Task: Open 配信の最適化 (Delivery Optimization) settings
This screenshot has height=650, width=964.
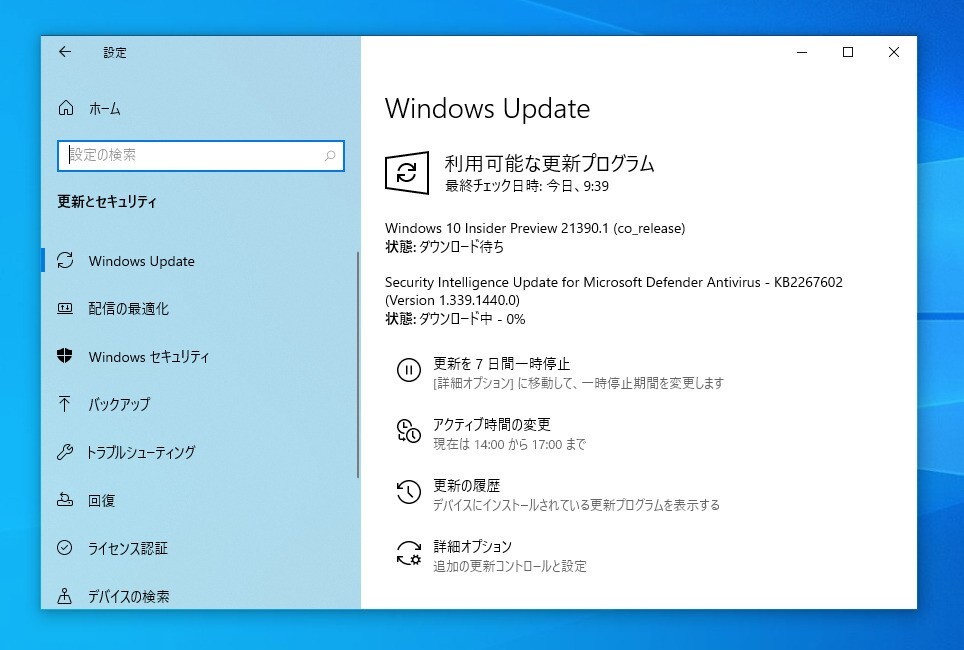Action: (131, 309)
